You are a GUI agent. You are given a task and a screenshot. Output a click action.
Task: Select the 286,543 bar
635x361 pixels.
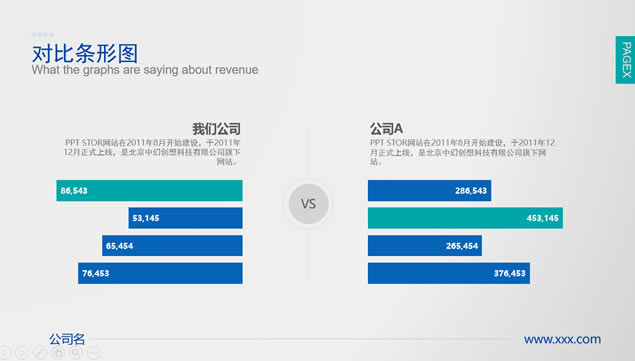pyautogui.click(x=429, y=190)
